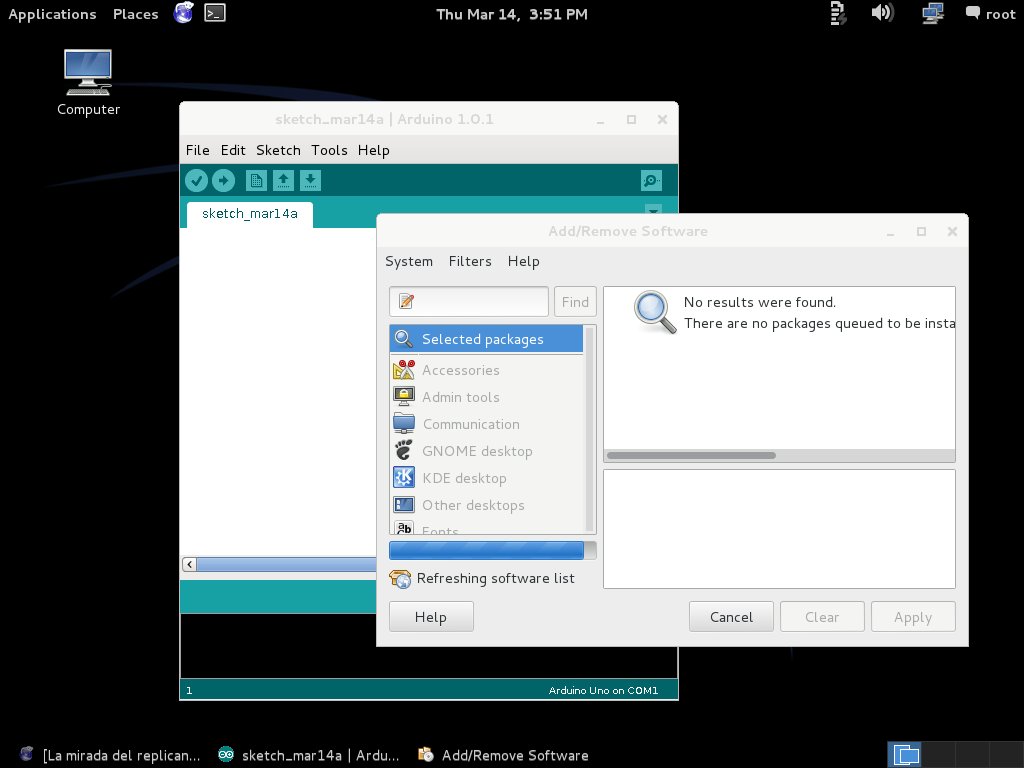Click the Find button
The image size is (1024, 768).
pos(575,302)
